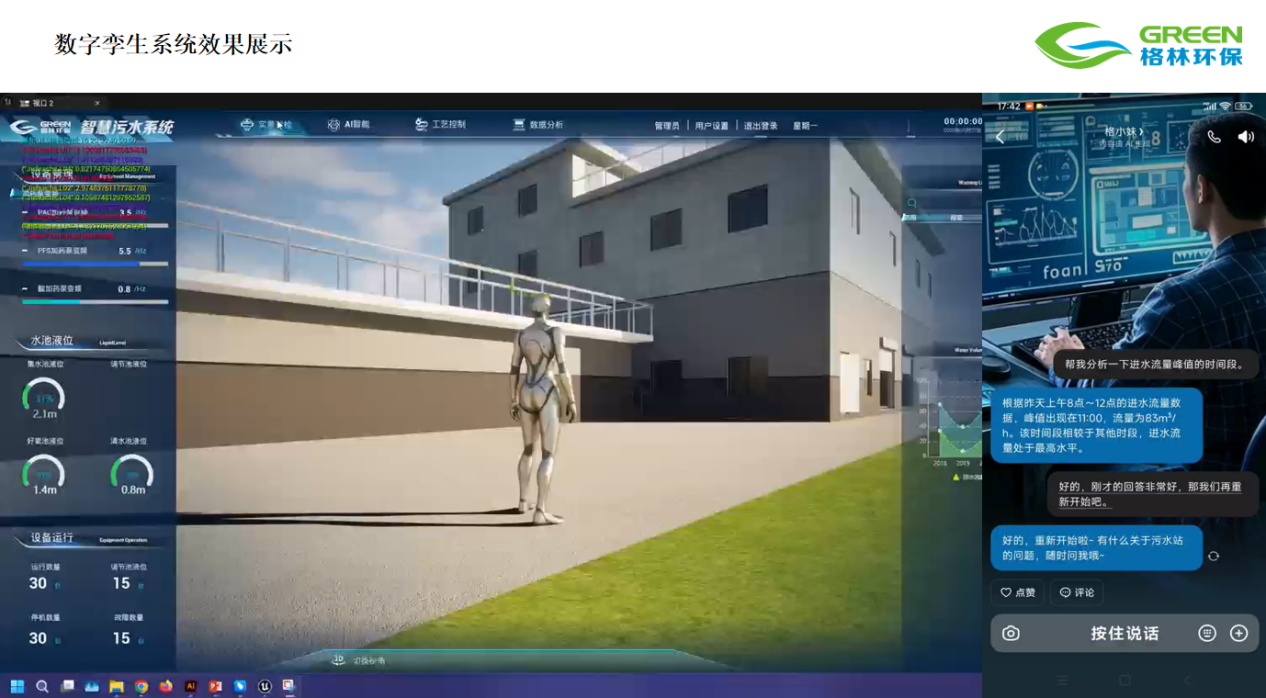Tap the plus icon for more options
Screen dimensions: 1266x698
(1239, 633)
